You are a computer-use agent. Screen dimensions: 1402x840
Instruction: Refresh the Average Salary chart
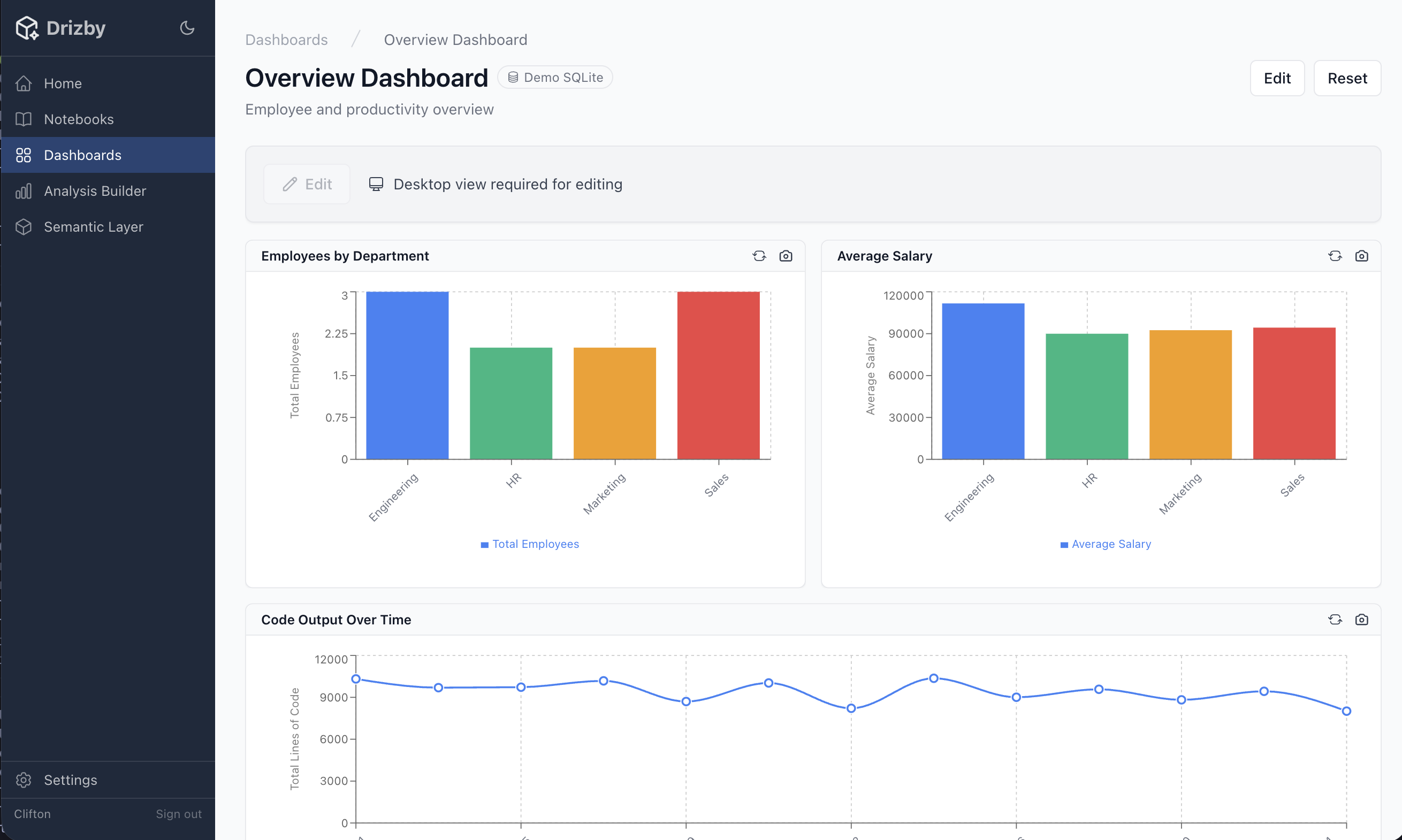(1335, 256)
